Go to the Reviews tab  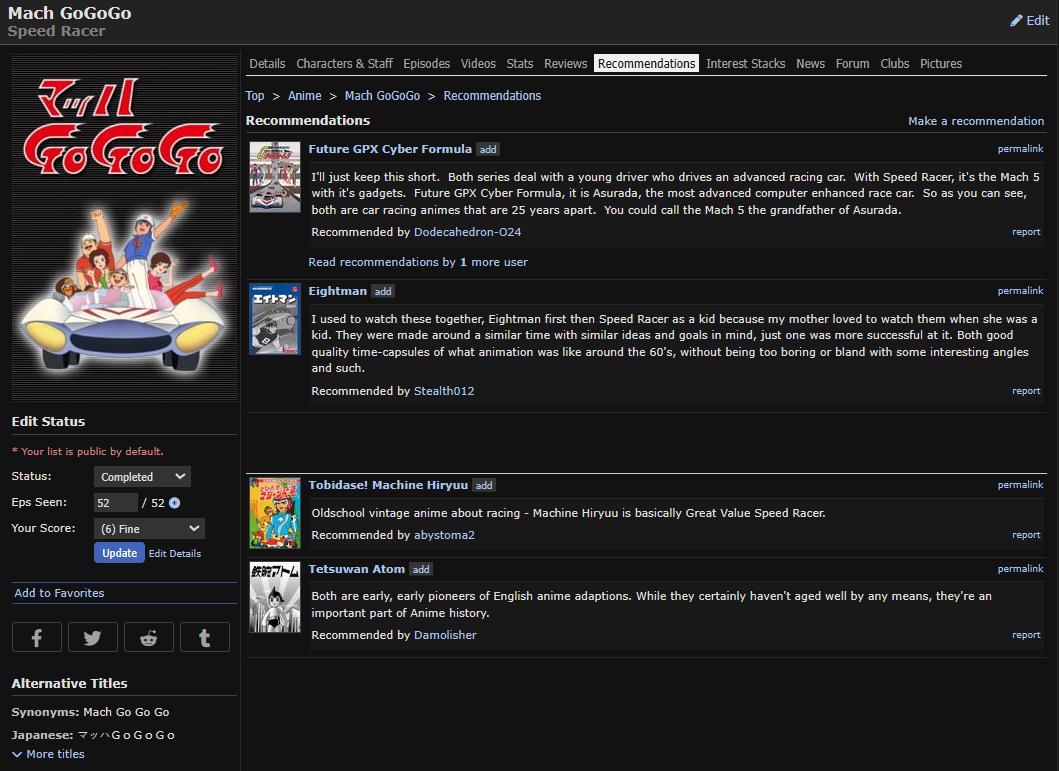(x=565, y=63)
